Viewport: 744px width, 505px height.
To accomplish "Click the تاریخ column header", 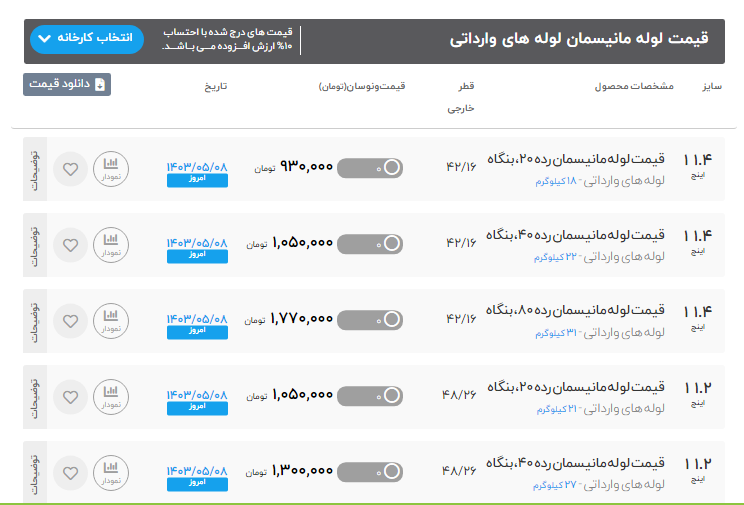I will pos(216,87).
